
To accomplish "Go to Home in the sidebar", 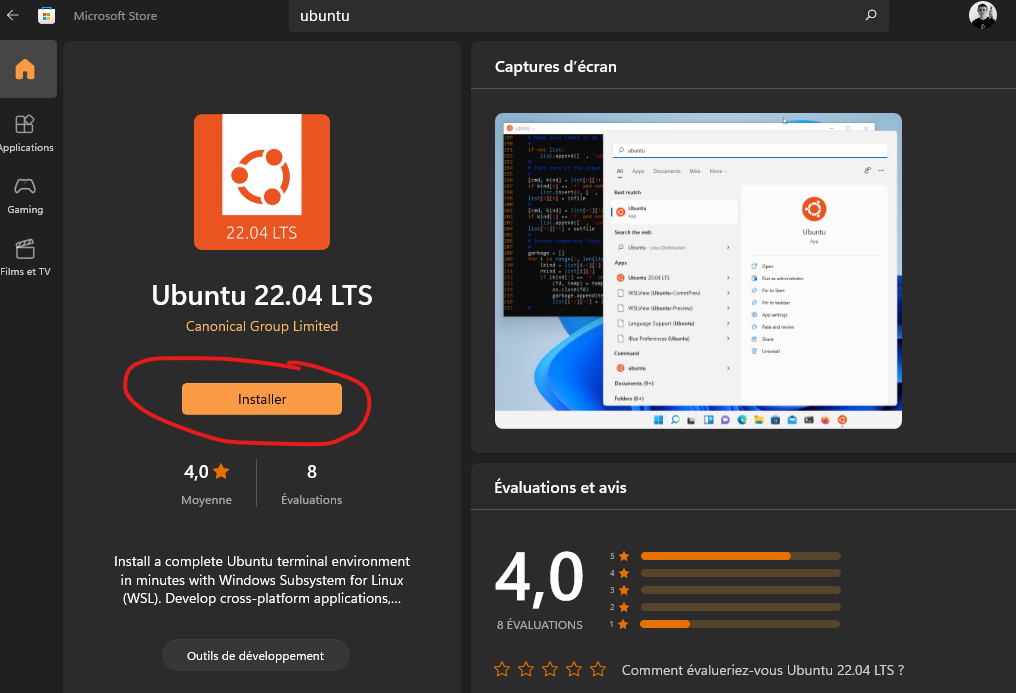I will coord(25,69).
